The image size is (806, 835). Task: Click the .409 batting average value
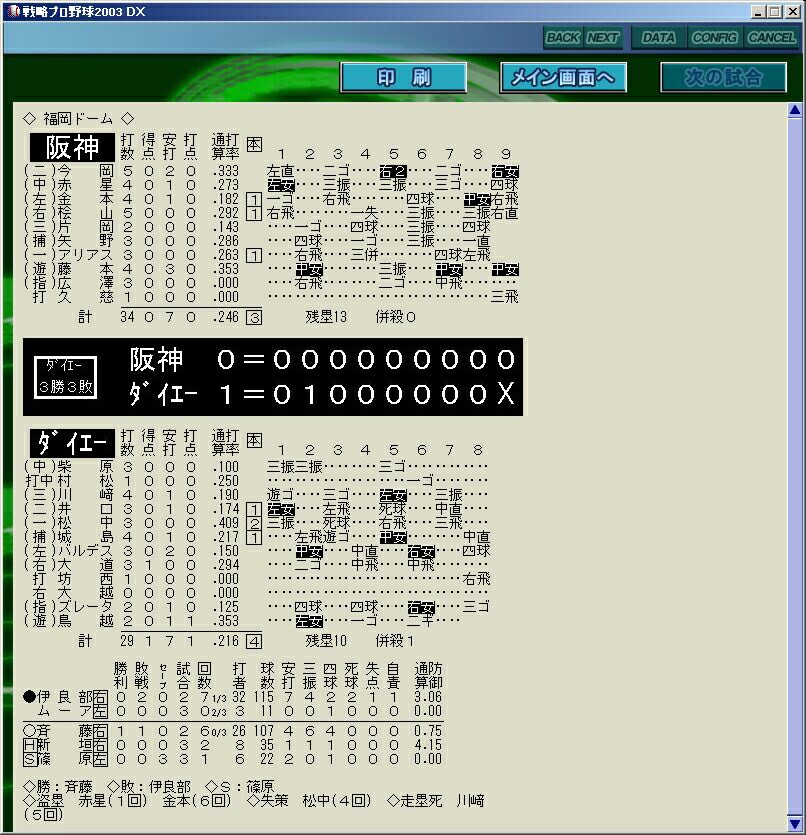(226, 523)
